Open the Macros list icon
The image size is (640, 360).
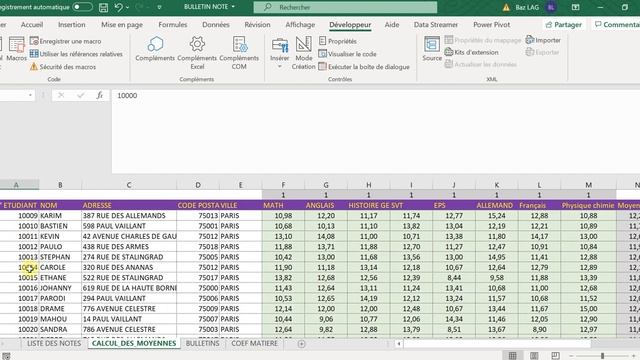pos(16,49)
